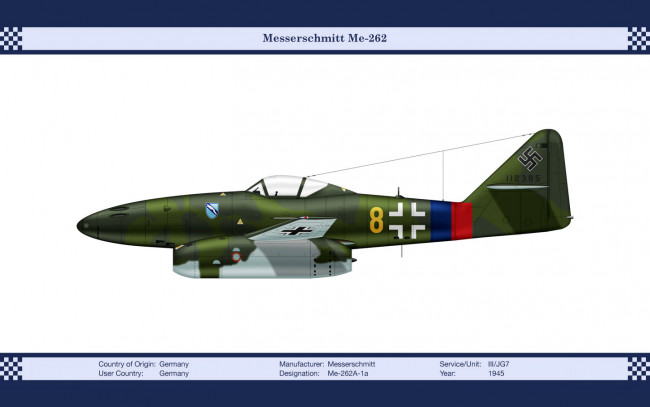
Task: Click the top-left checkered flag icon
Action: [x=11, y=39]
